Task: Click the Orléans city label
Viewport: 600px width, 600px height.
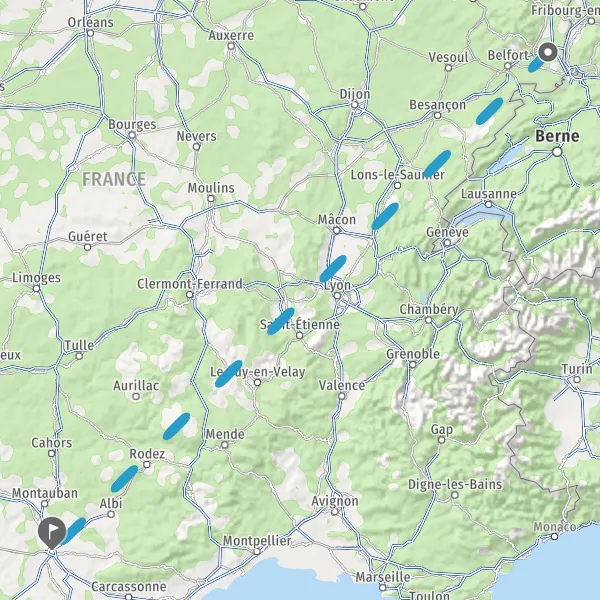Action: [91, 23]
